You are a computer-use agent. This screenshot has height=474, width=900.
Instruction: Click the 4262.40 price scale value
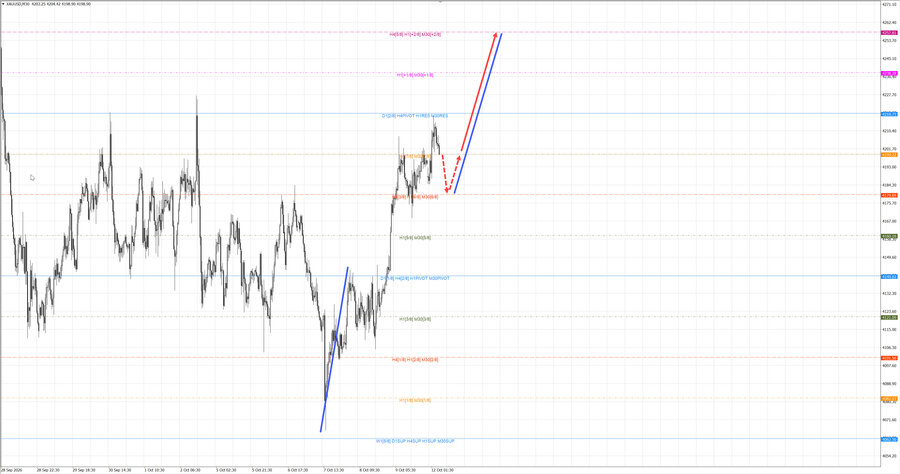pyautogui.click(x=889, y=22)
